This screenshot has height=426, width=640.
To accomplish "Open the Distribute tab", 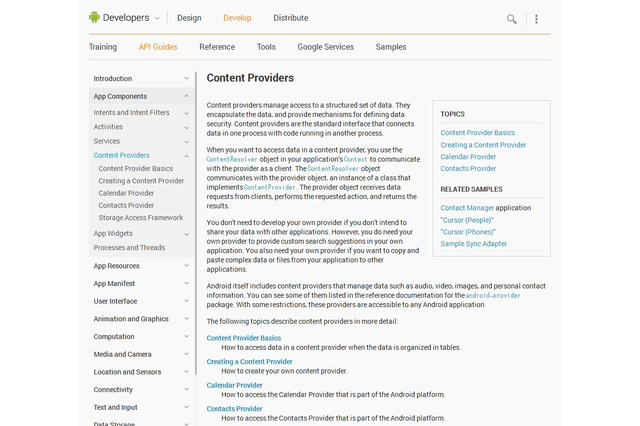I will click(x=290, y=18).
